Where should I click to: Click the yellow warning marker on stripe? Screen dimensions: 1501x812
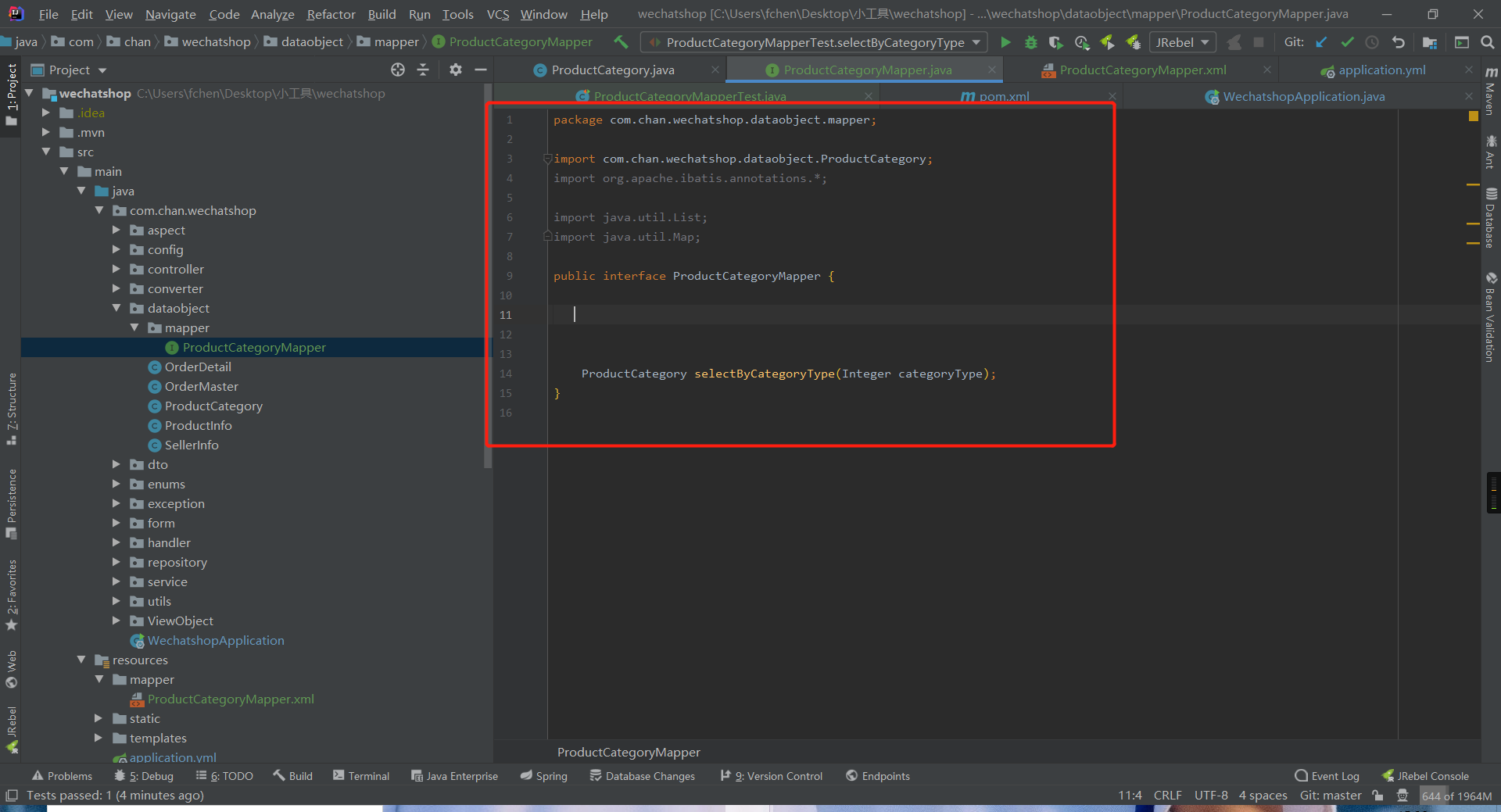pyautogui.click(x=1474, y=116)
